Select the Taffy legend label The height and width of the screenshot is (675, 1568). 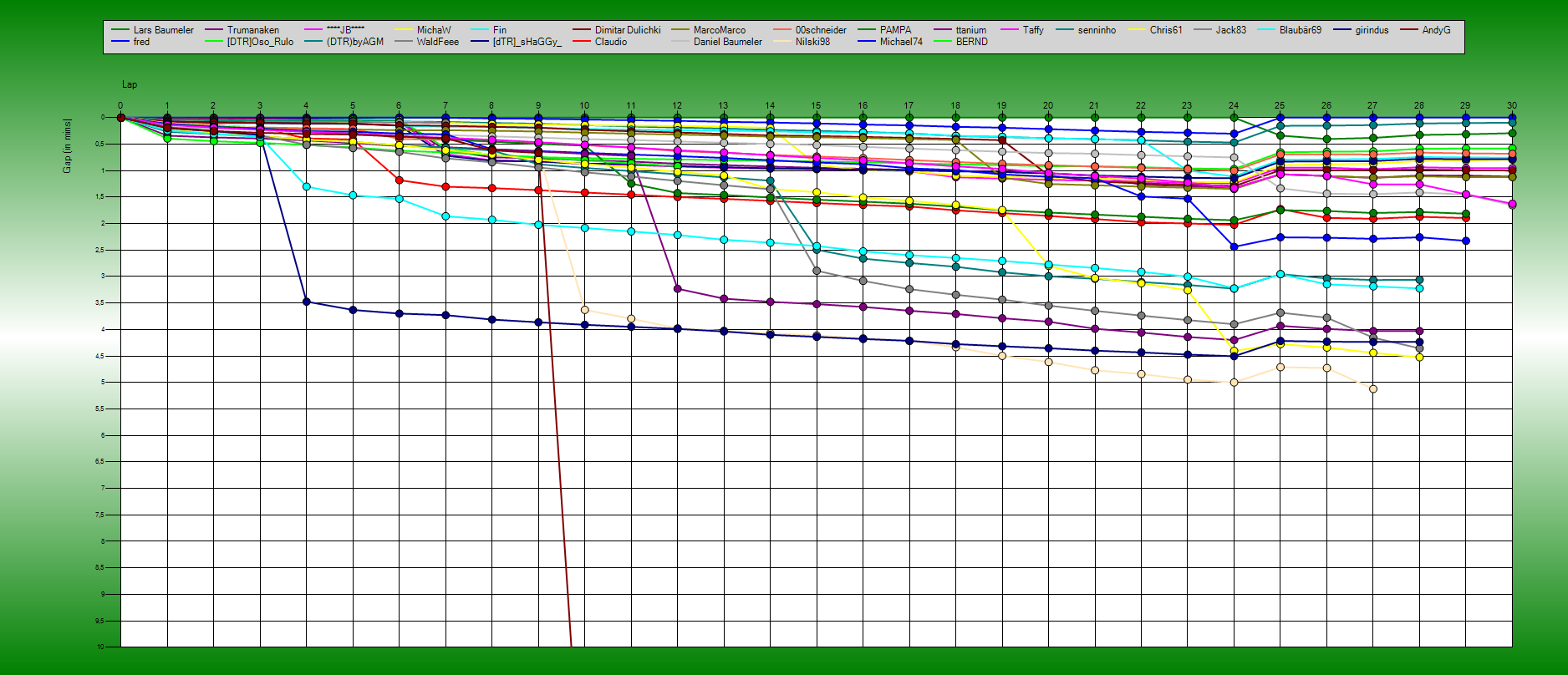click(1033, 30)
